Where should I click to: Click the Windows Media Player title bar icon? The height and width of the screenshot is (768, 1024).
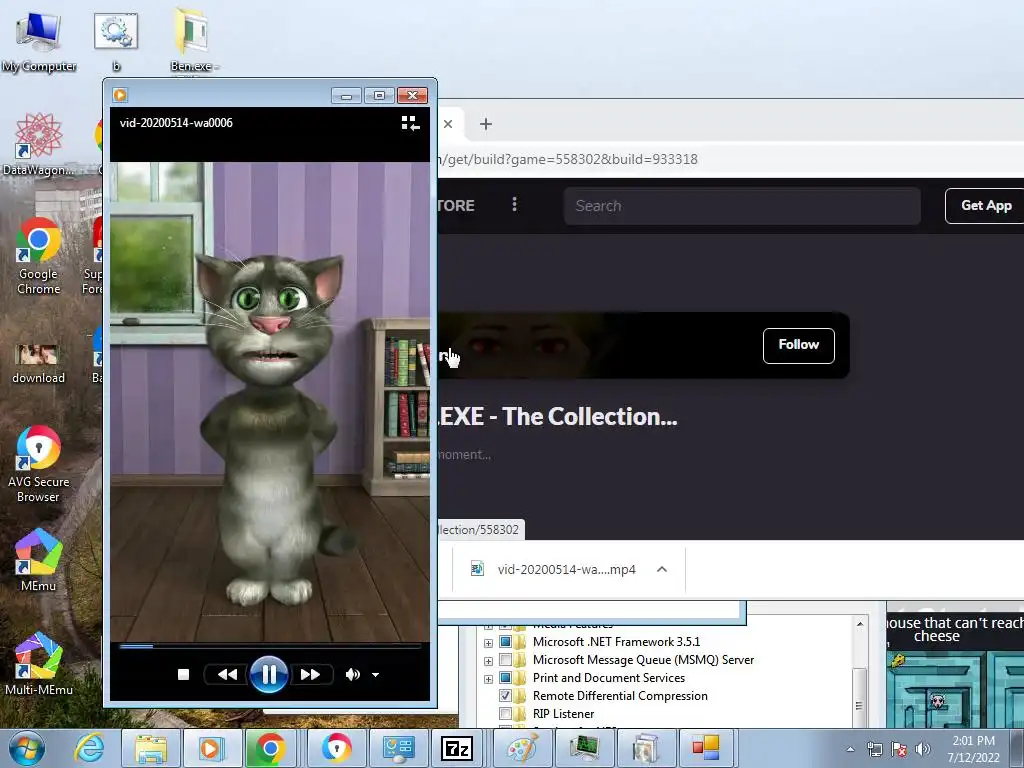(120, 95)
